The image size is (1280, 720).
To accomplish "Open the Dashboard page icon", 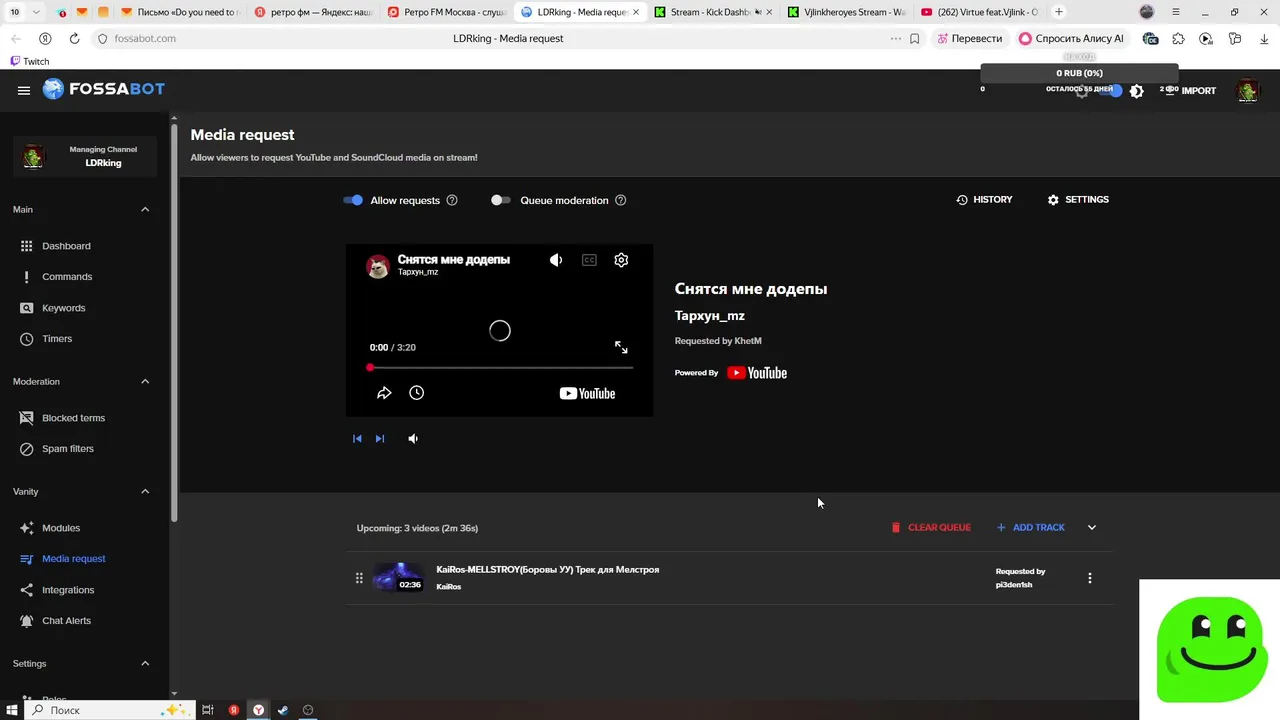I will tap(27, 246).
